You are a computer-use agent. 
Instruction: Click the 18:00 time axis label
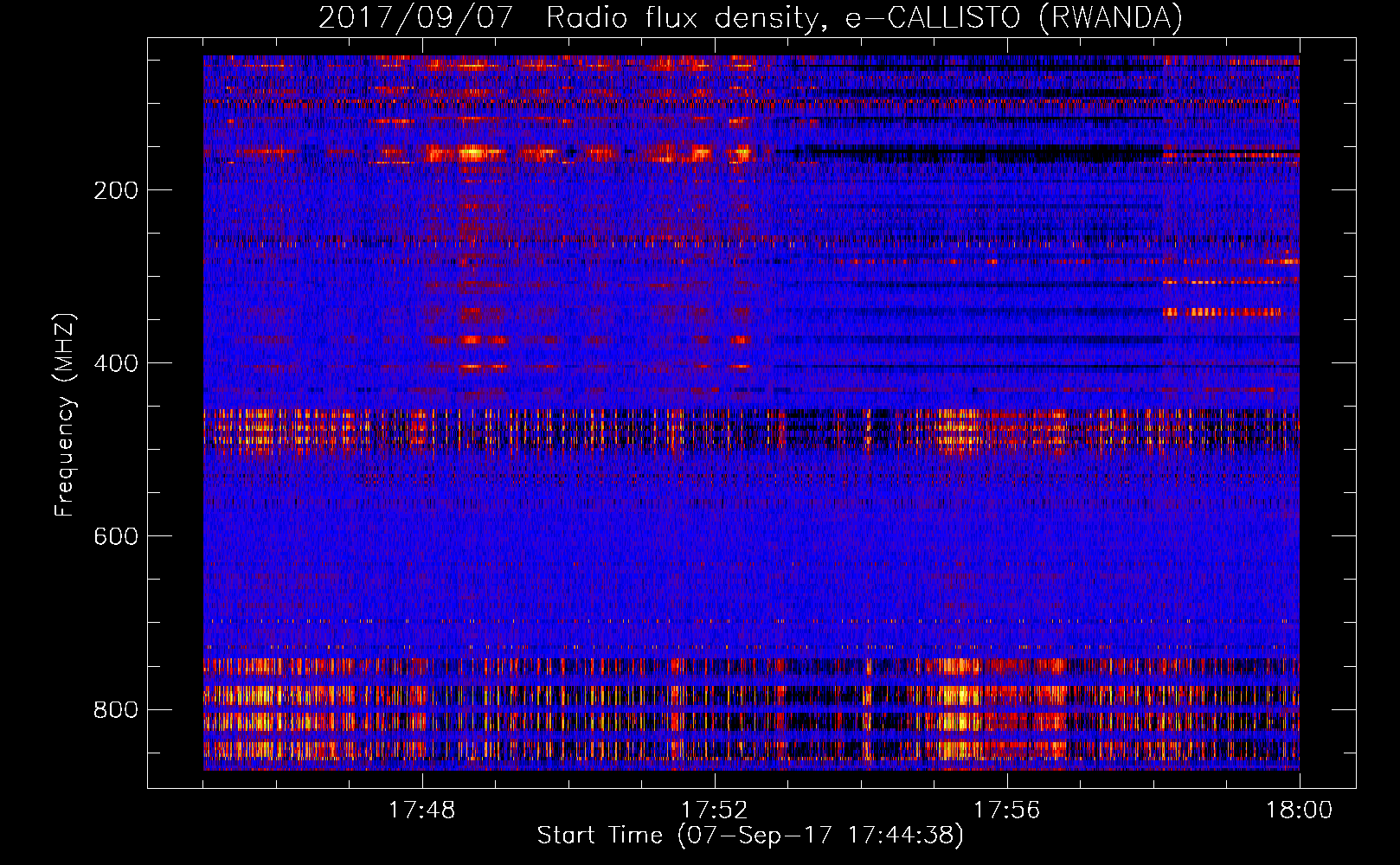pos(1300,811)
